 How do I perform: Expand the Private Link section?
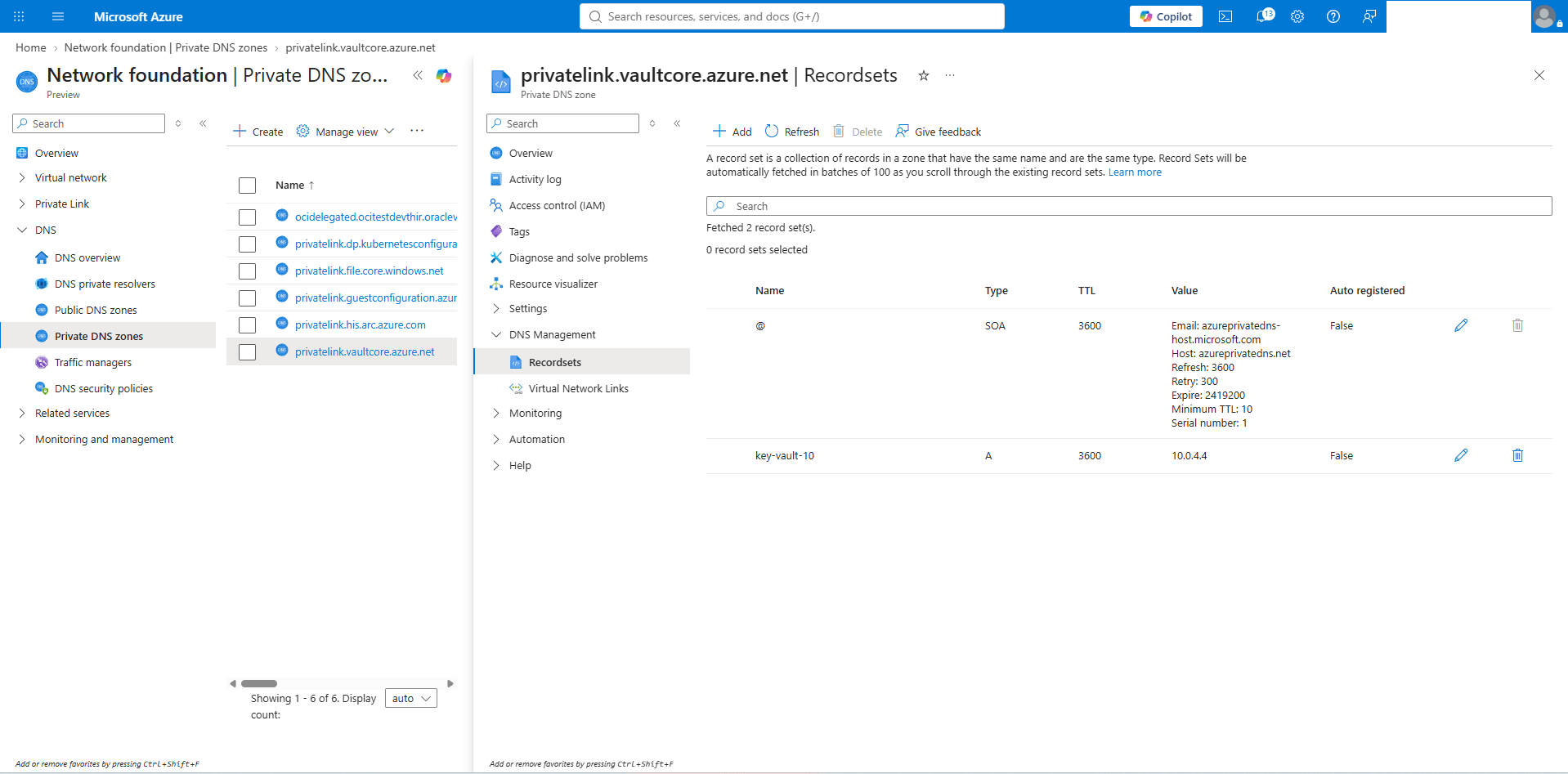[x=22, y=204]
